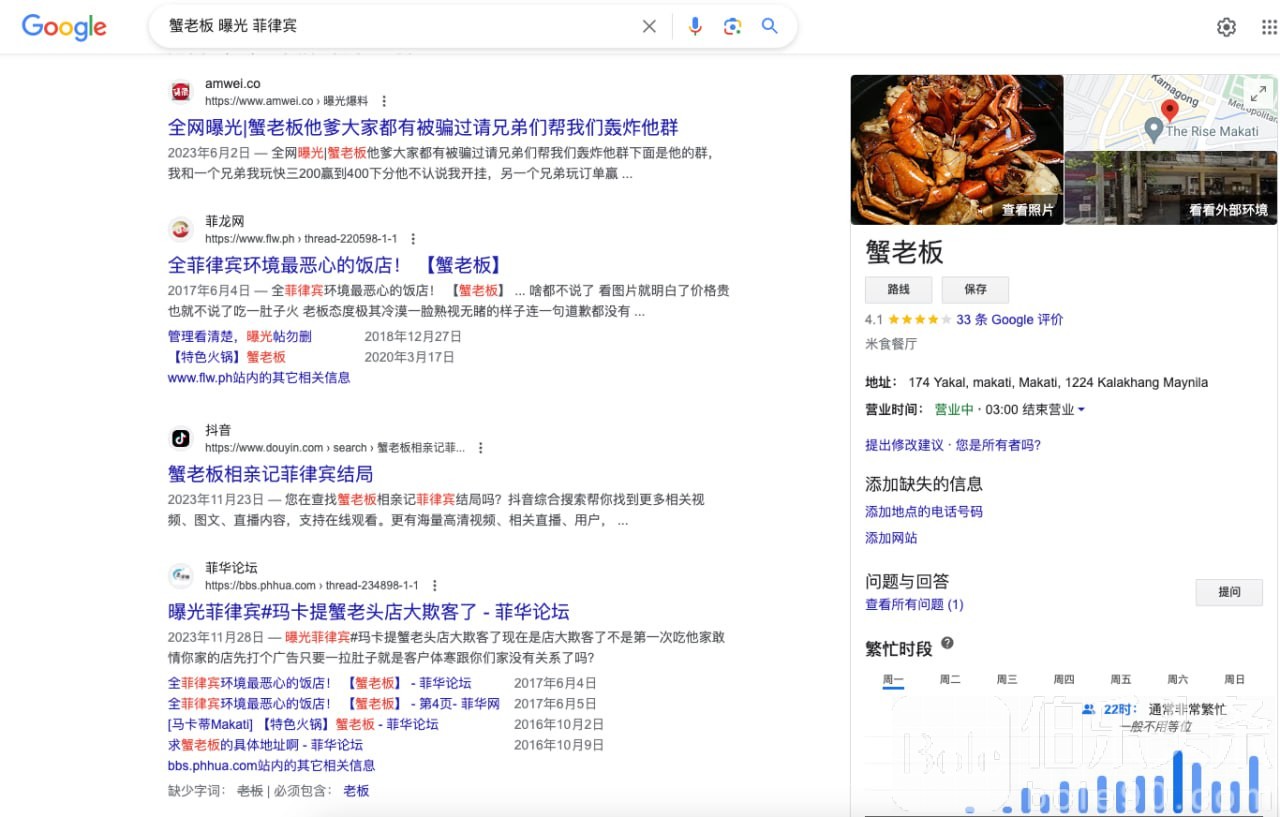Click the 菲华论坛 site favicon
This screenshot has height=817, width=1280.
tap(181, 575)
